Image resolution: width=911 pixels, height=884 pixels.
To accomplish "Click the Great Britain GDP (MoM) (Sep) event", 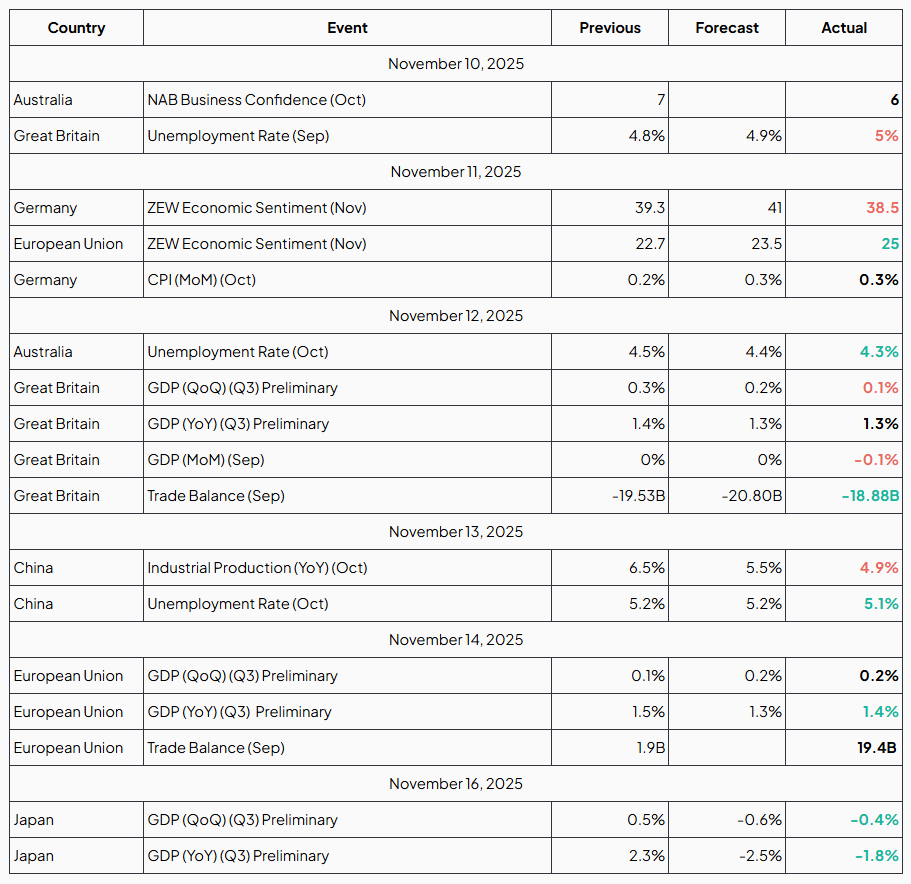I will [x=206, y=460].
